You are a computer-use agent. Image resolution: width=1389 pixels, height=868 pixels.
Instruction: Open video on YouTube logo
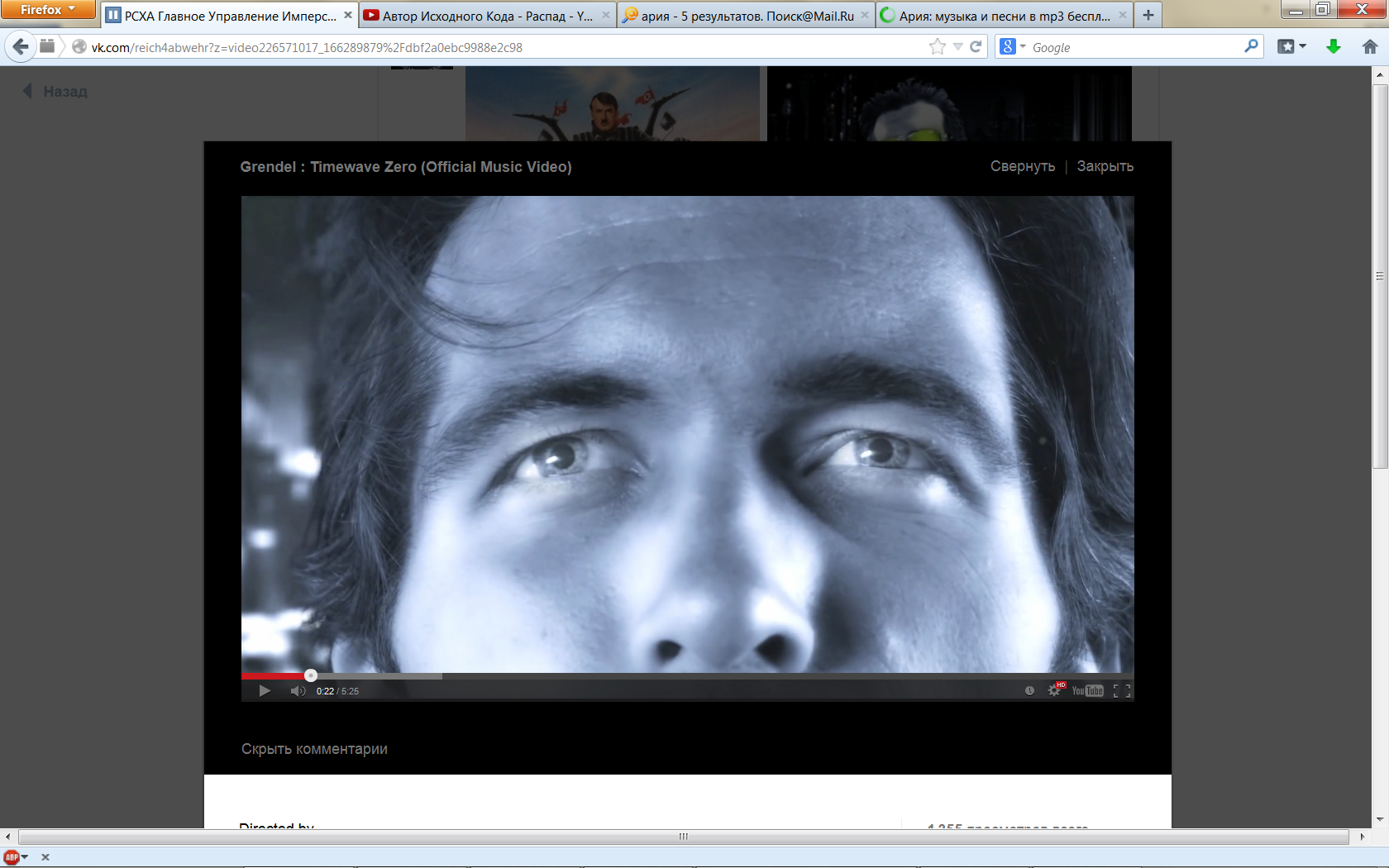(1087, 691)
